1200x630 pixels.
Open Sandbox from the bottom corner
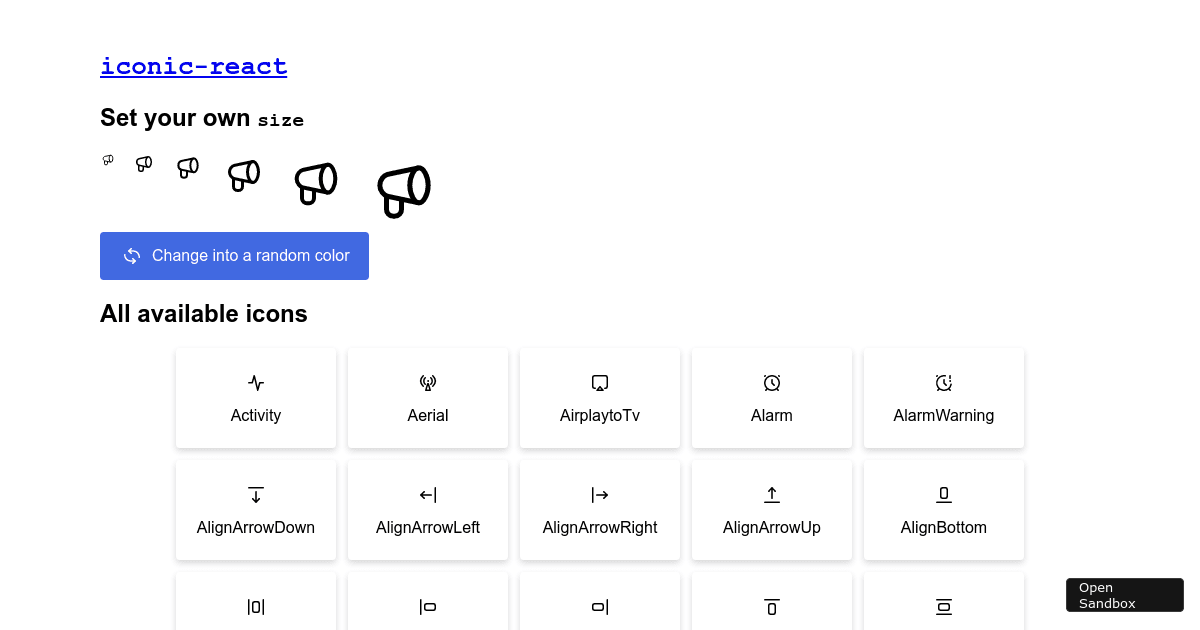pyautogui.click(x=1124, y=594)
